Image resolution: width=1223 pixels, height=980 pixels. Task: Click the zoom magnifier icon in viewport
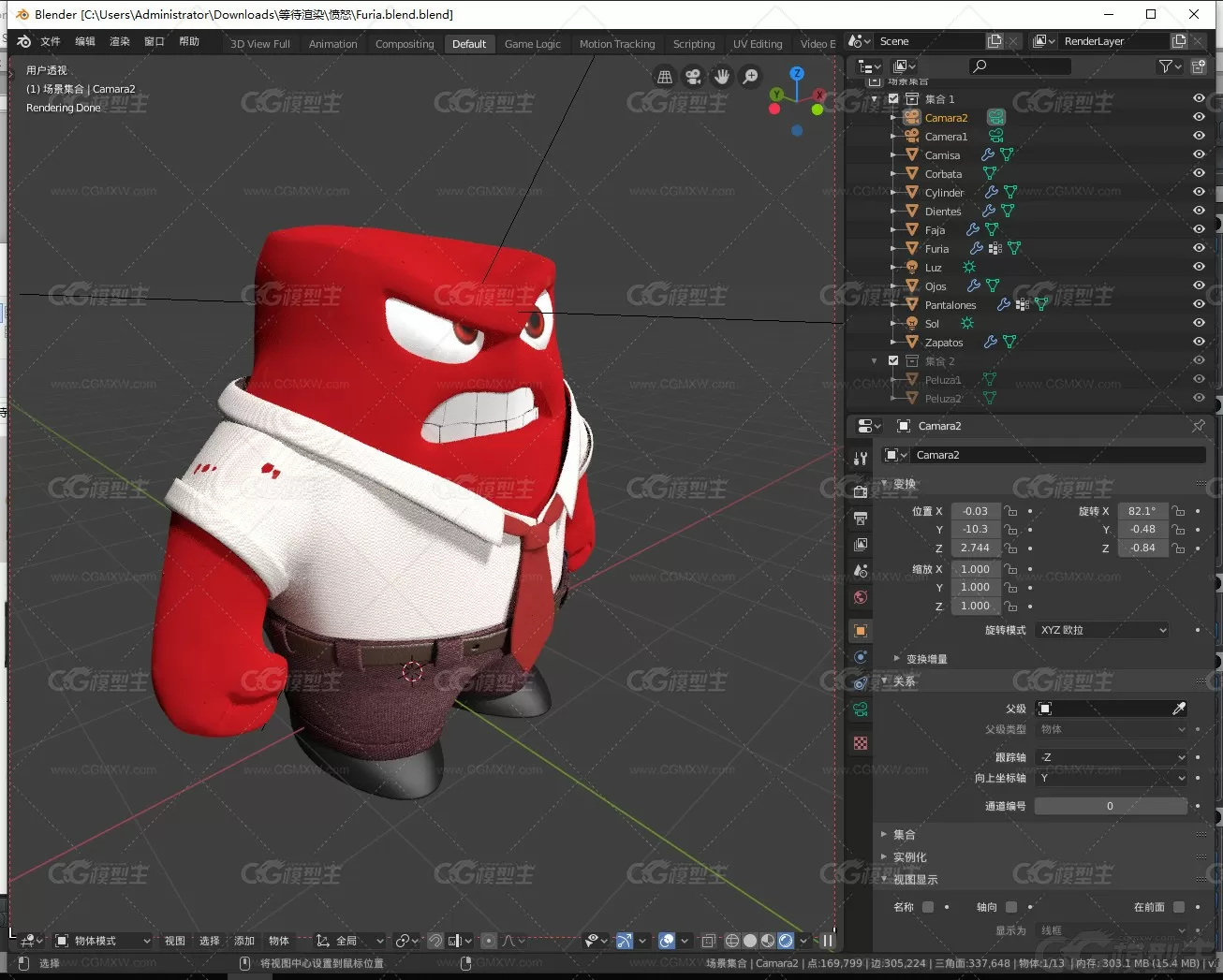[x=750, y=77]
